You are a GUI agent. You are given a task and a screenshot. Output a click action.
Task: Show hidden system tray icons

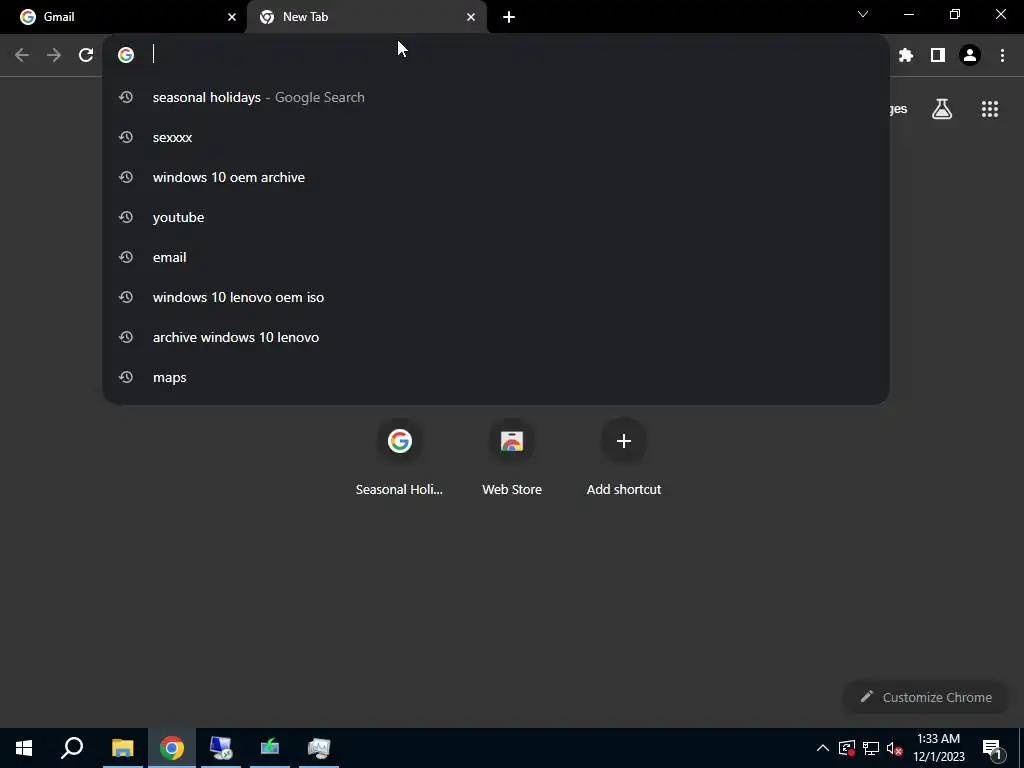823,748
